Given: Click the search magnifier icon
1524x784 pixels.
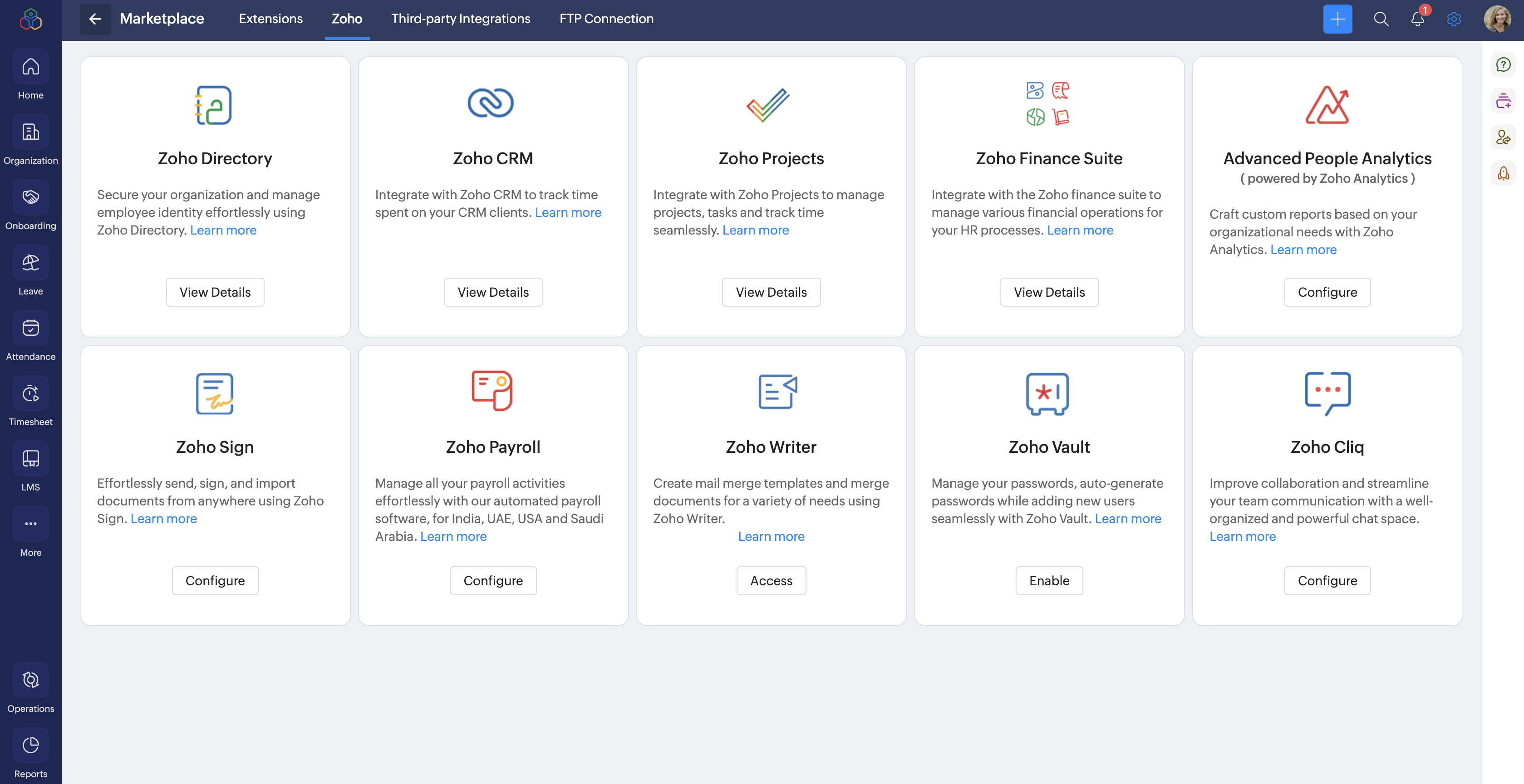Looking at the screenshot, I should click(1381, 19).
